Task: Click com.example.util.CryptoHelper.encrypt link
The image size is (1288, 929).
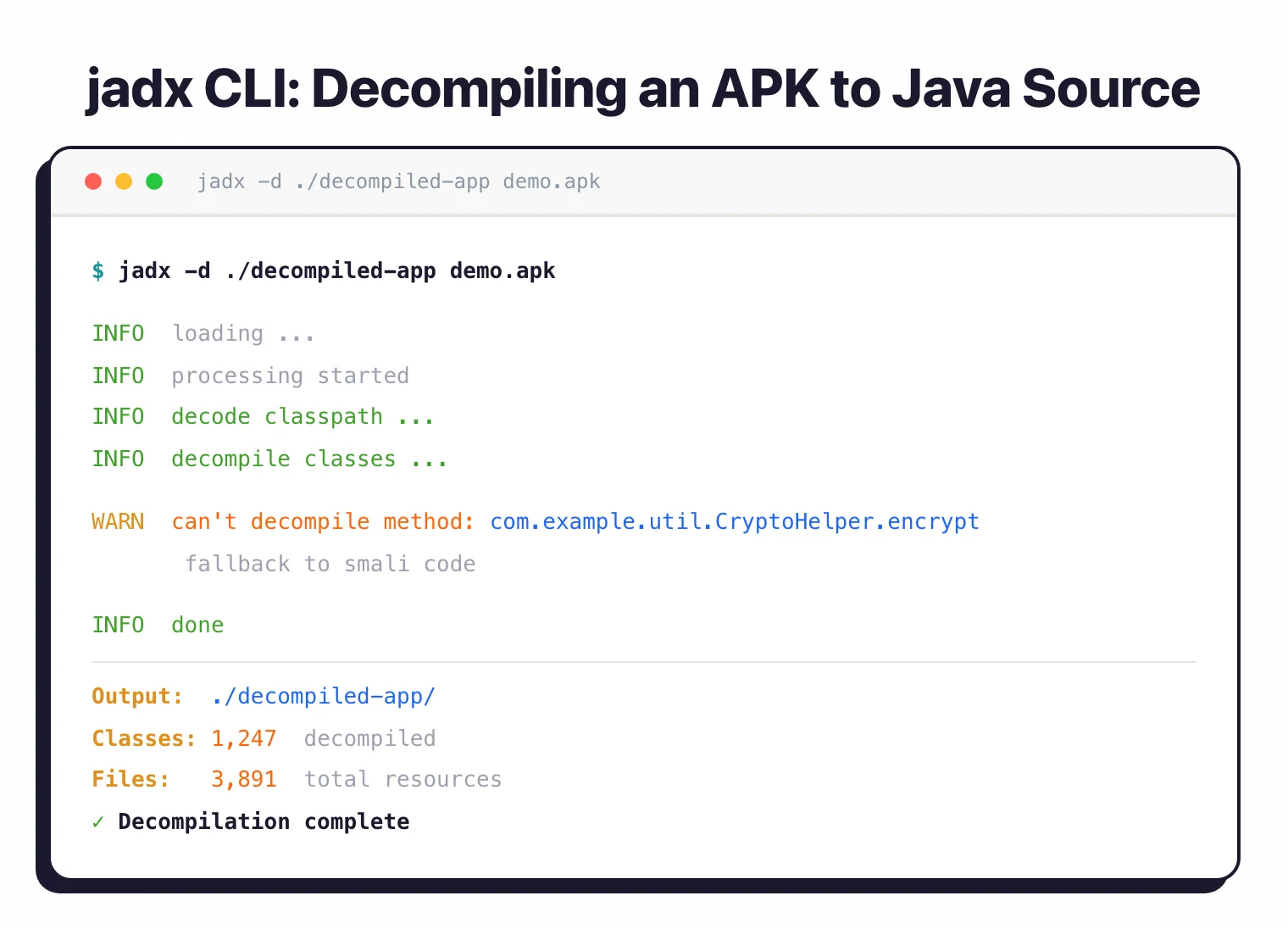Action: (734, 521)
